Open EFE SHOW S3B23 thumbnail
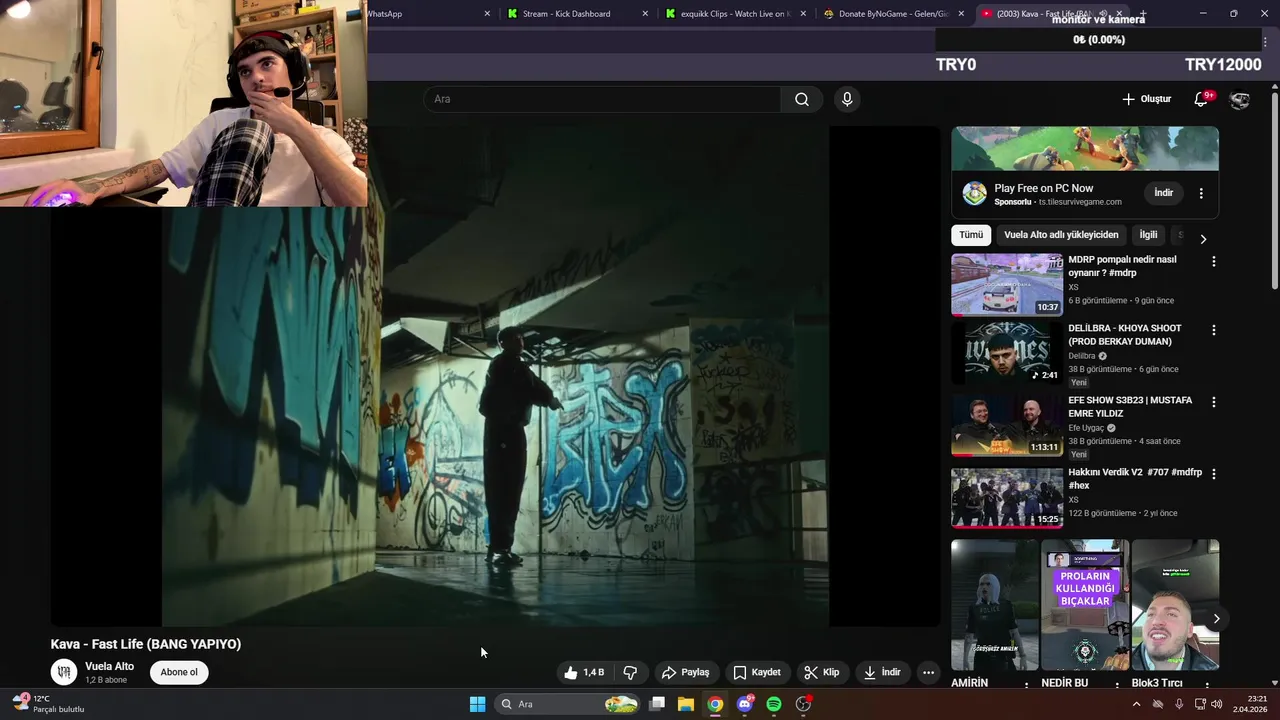The width and height of the screenshot is (1280, 720). pos(1007,425)
